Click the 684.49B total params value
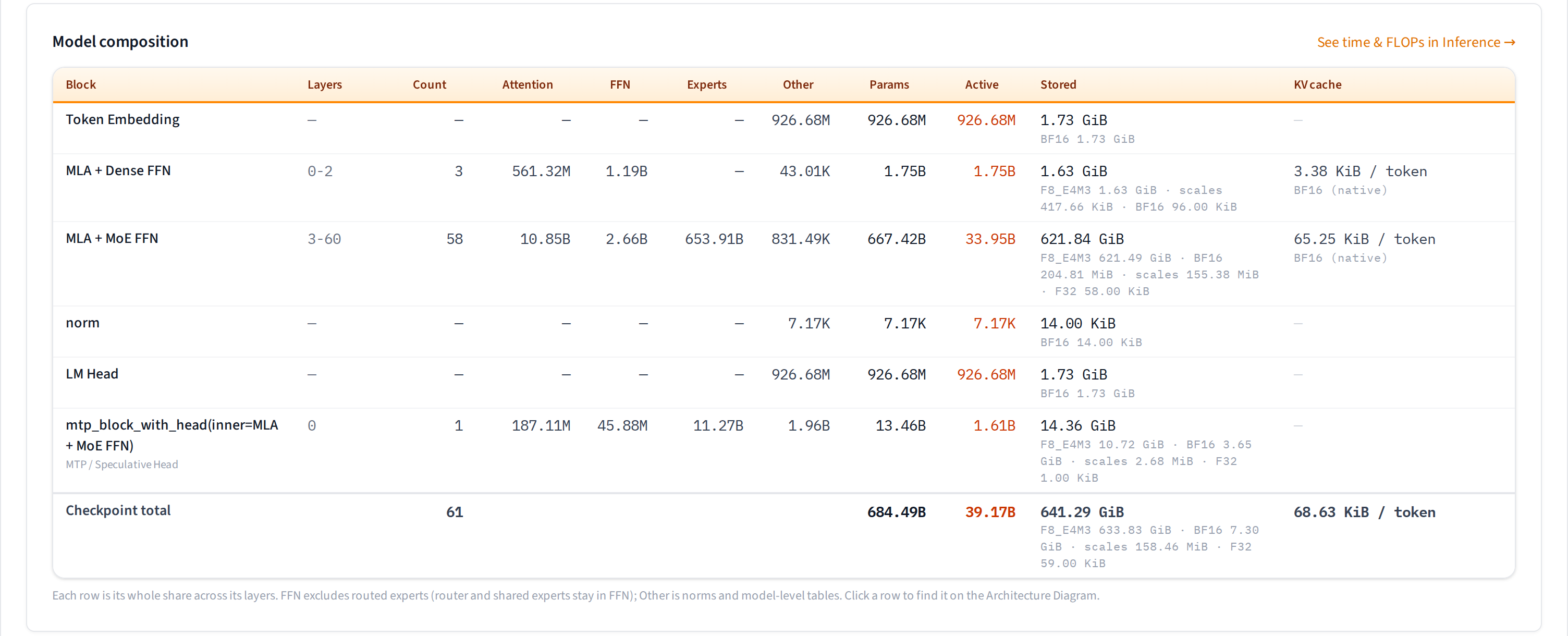This screenshot has width=1568, height=636. coord(896,512)
